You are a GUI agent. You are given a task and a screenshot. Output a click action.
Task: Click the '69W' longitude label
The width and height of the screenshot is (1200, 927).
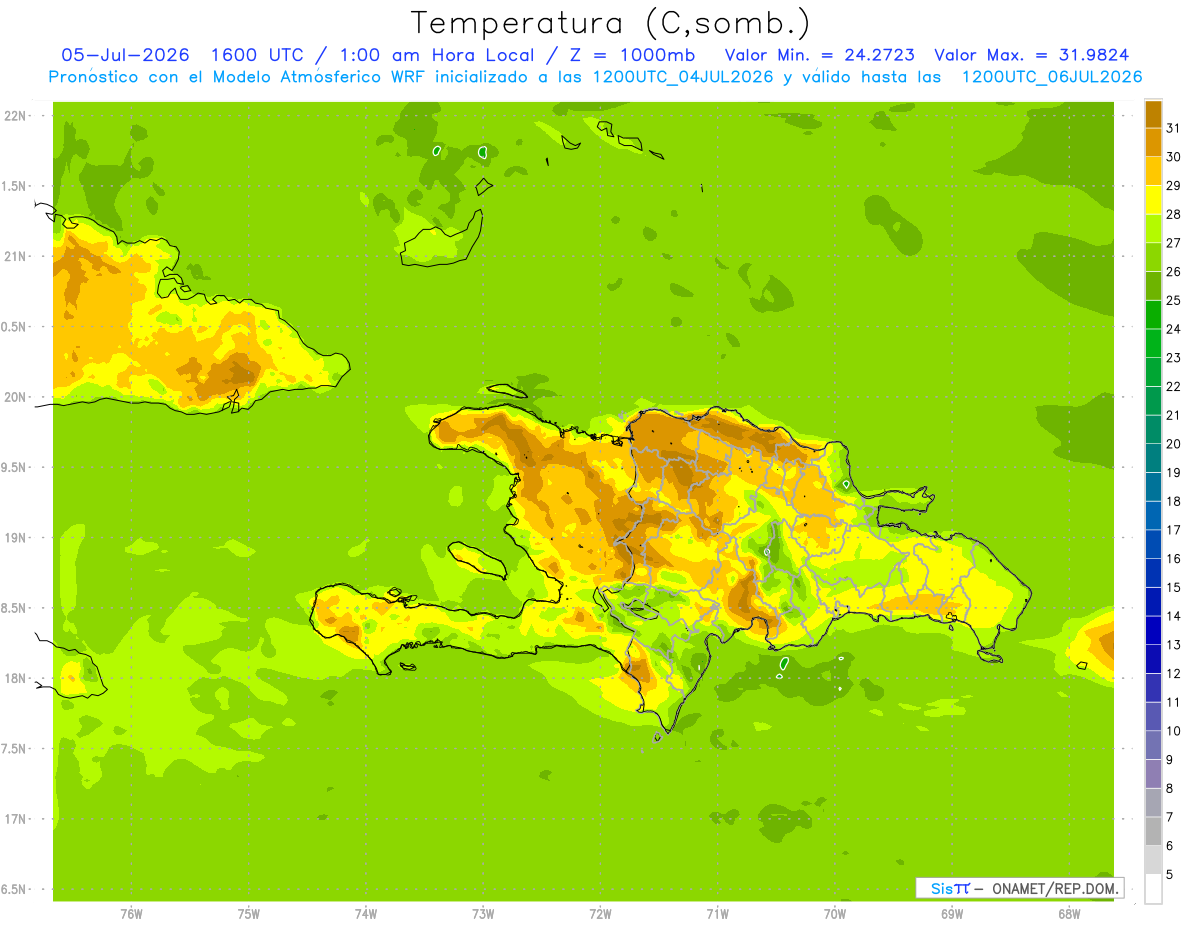952,913
